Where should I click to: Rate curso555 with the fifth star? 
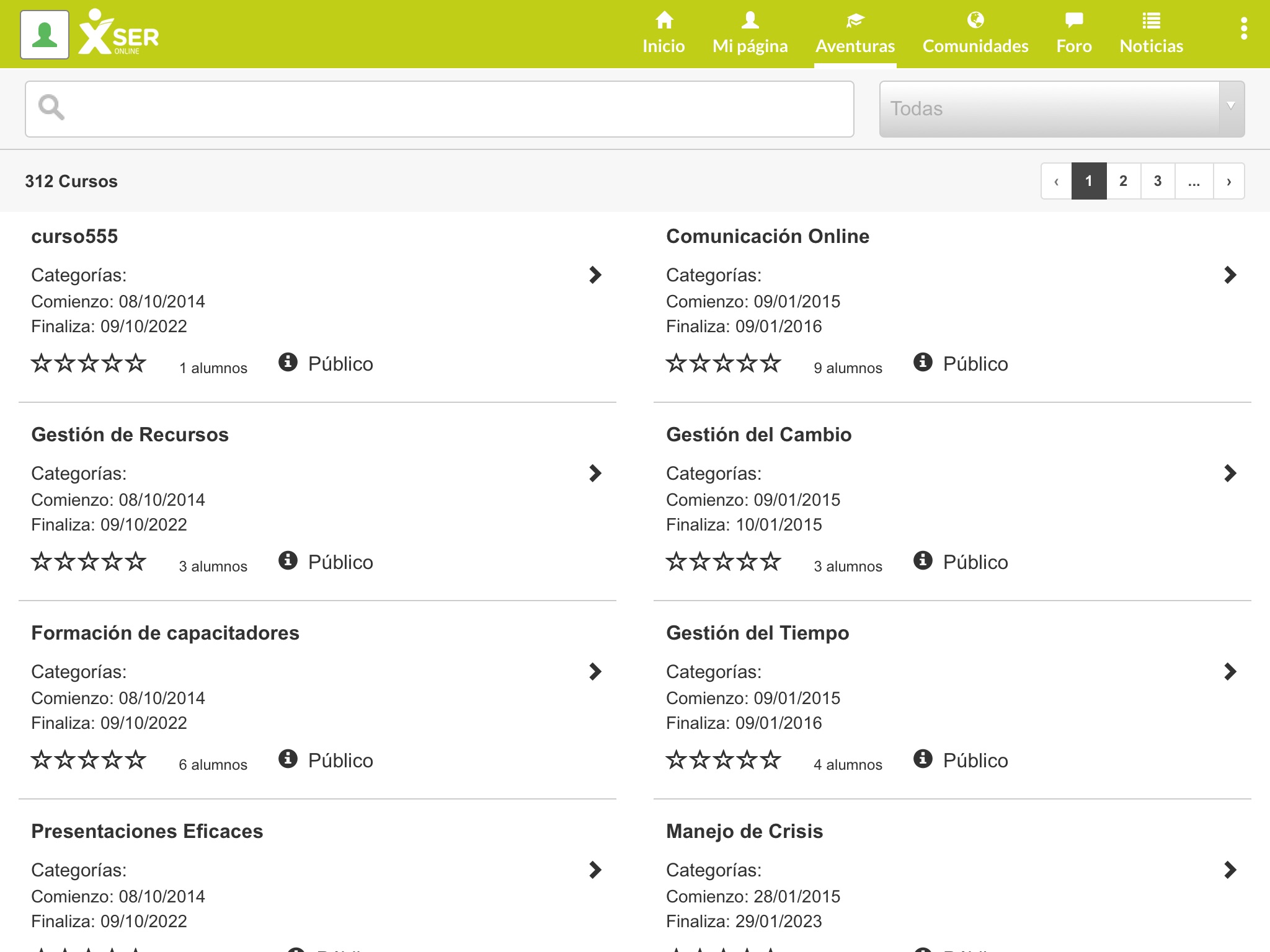pyautogui.click(x=135, y=363)
